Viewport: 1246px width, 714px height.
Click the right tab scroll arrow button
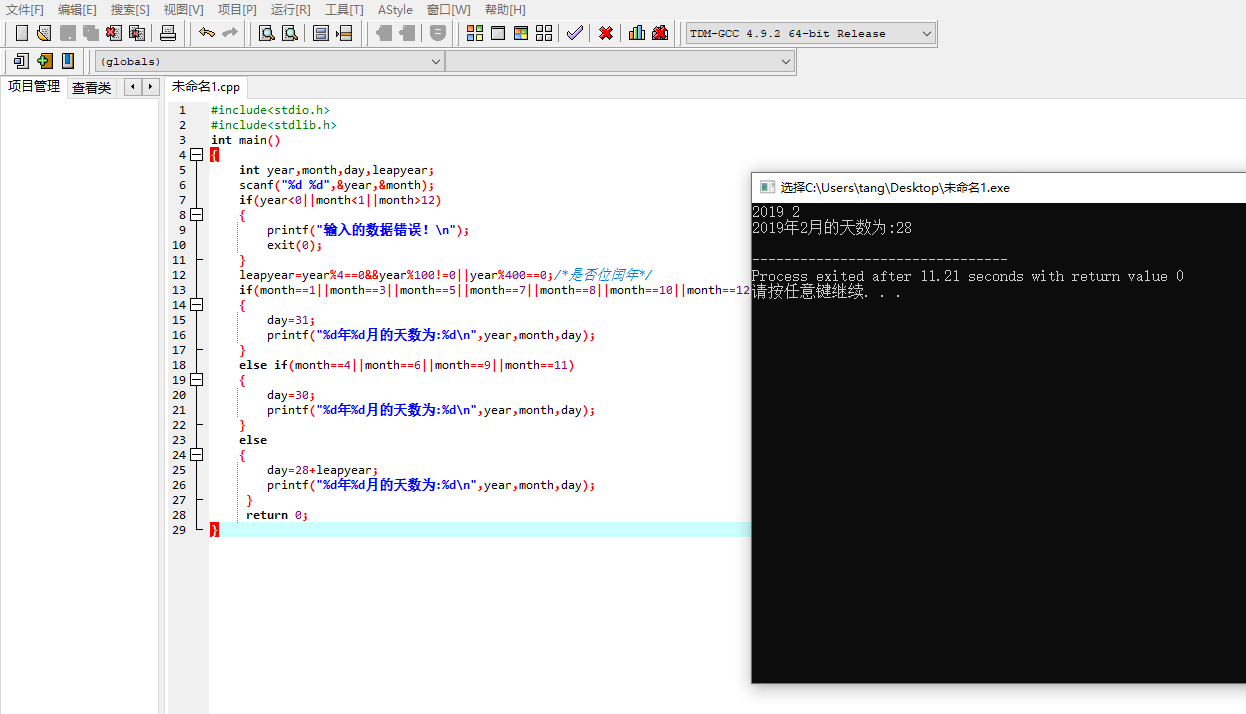click(x=150, y=87)
